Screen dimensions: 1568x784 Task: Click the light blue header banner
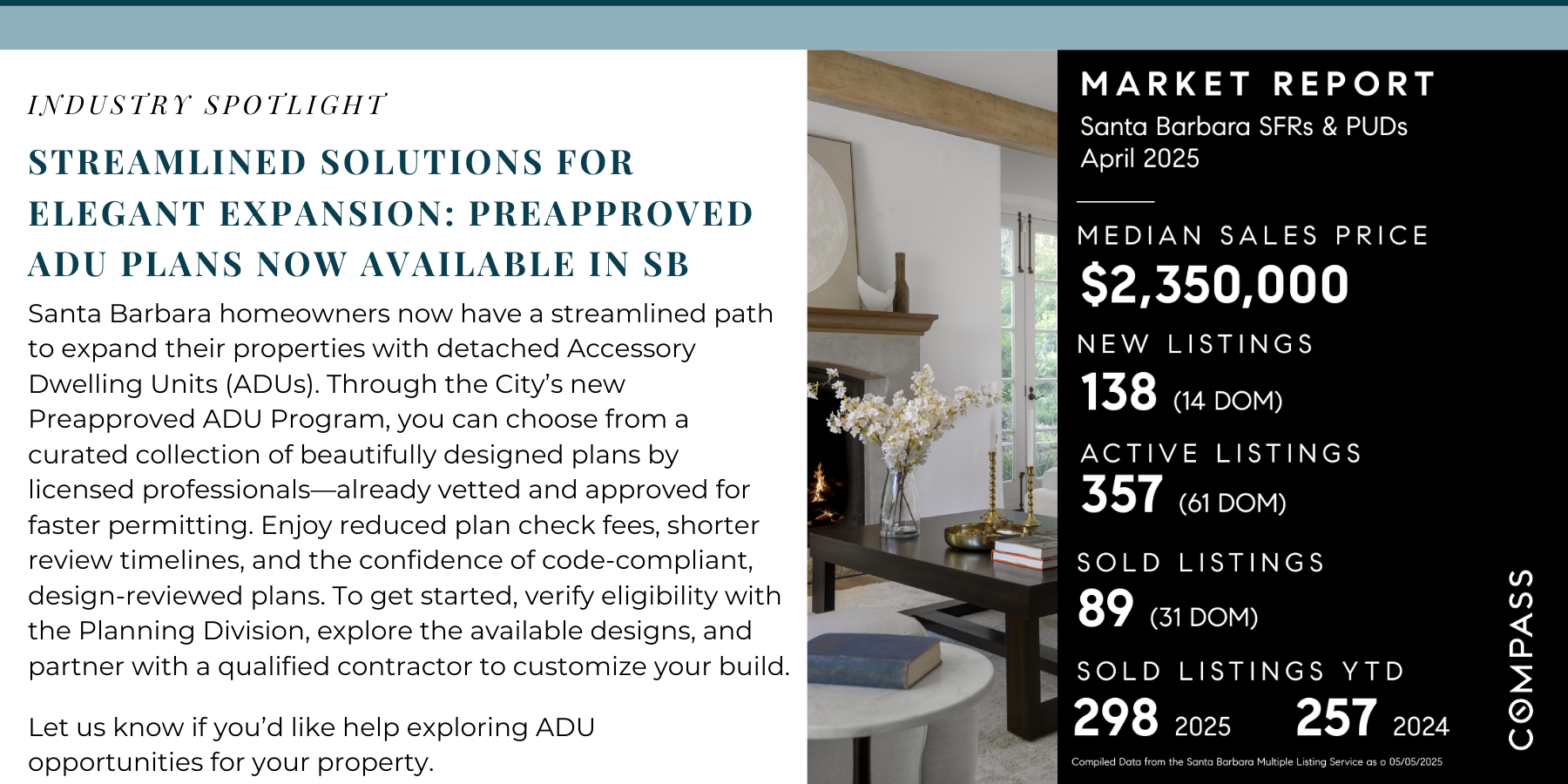click(784, 28)
